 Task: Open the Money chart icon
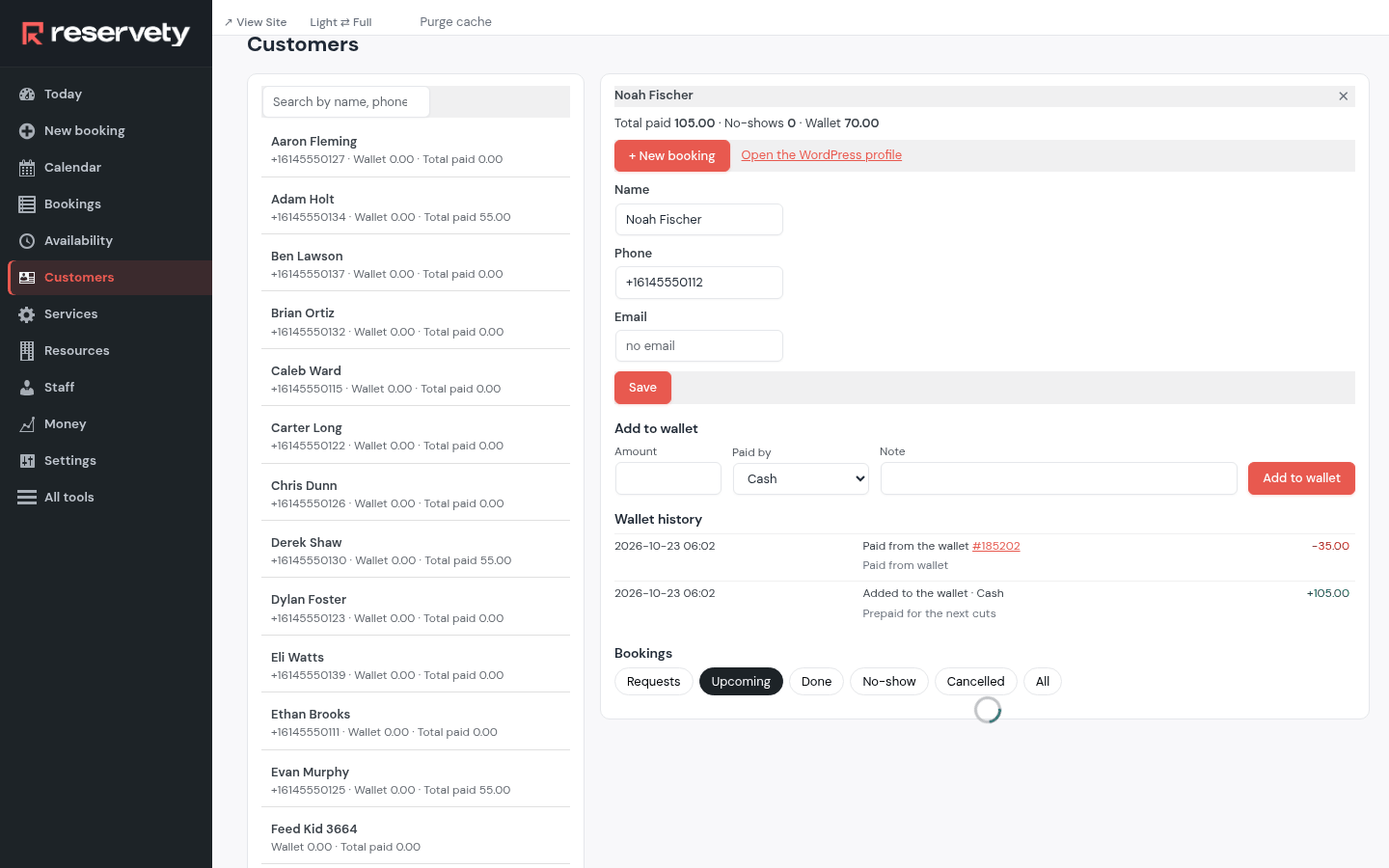click(x=27, y=424)
